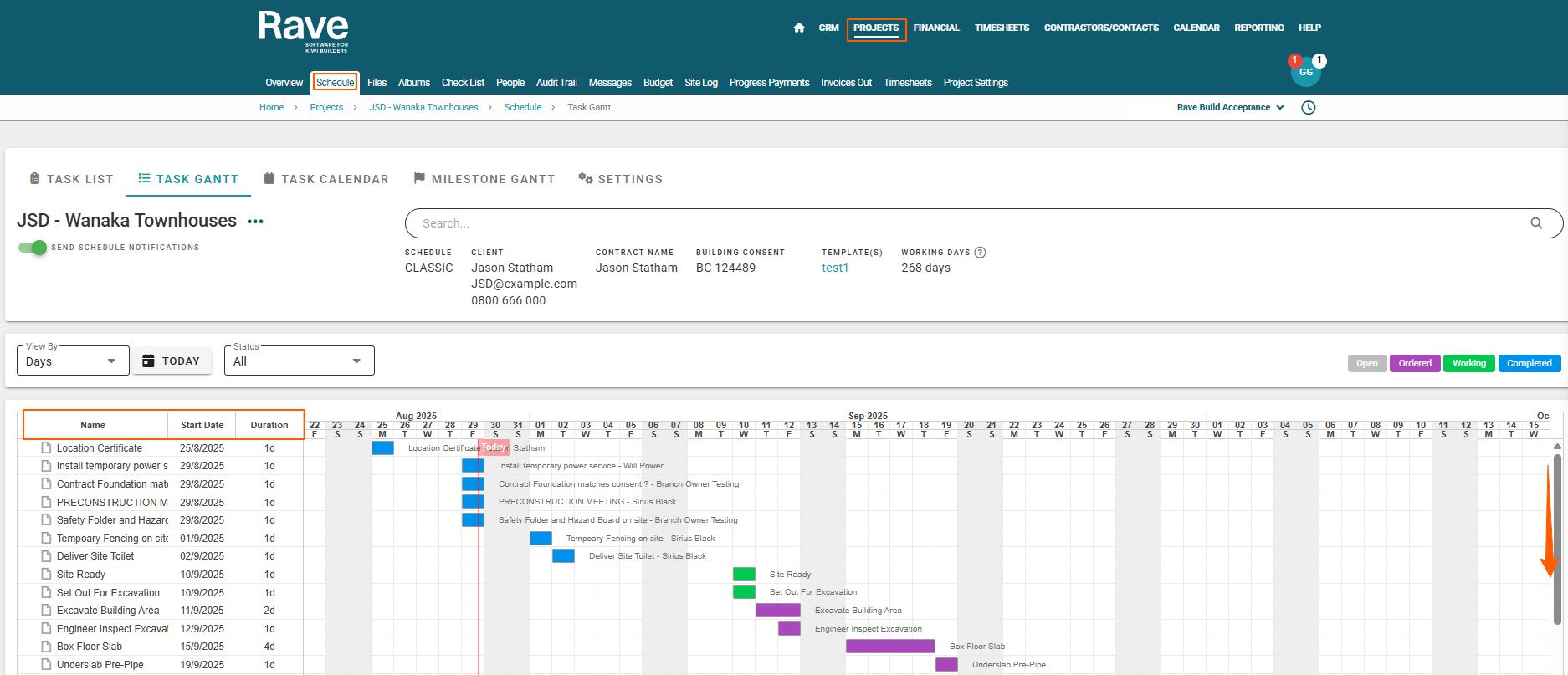Open project Albums
Screen dimensions: 1568x675
click(413, 83)
